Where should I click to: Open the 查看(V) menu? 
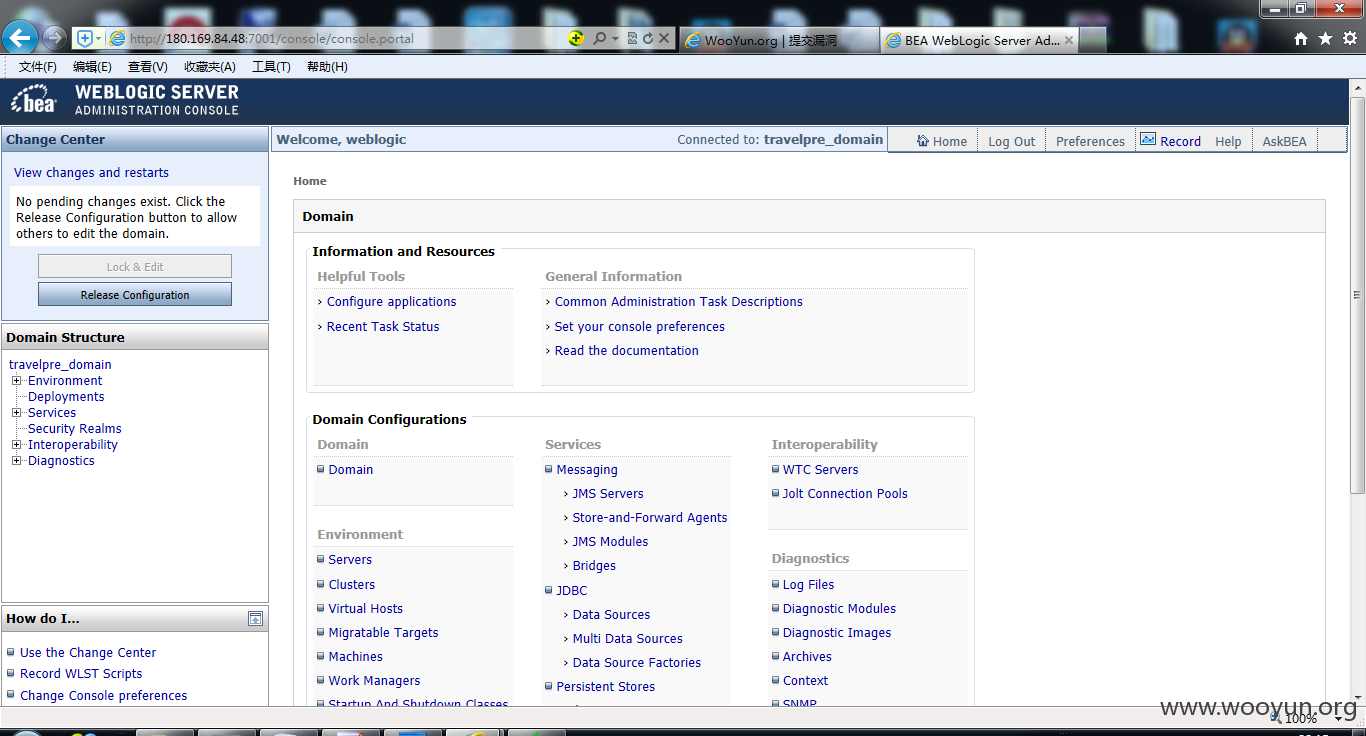pos(147,67)
